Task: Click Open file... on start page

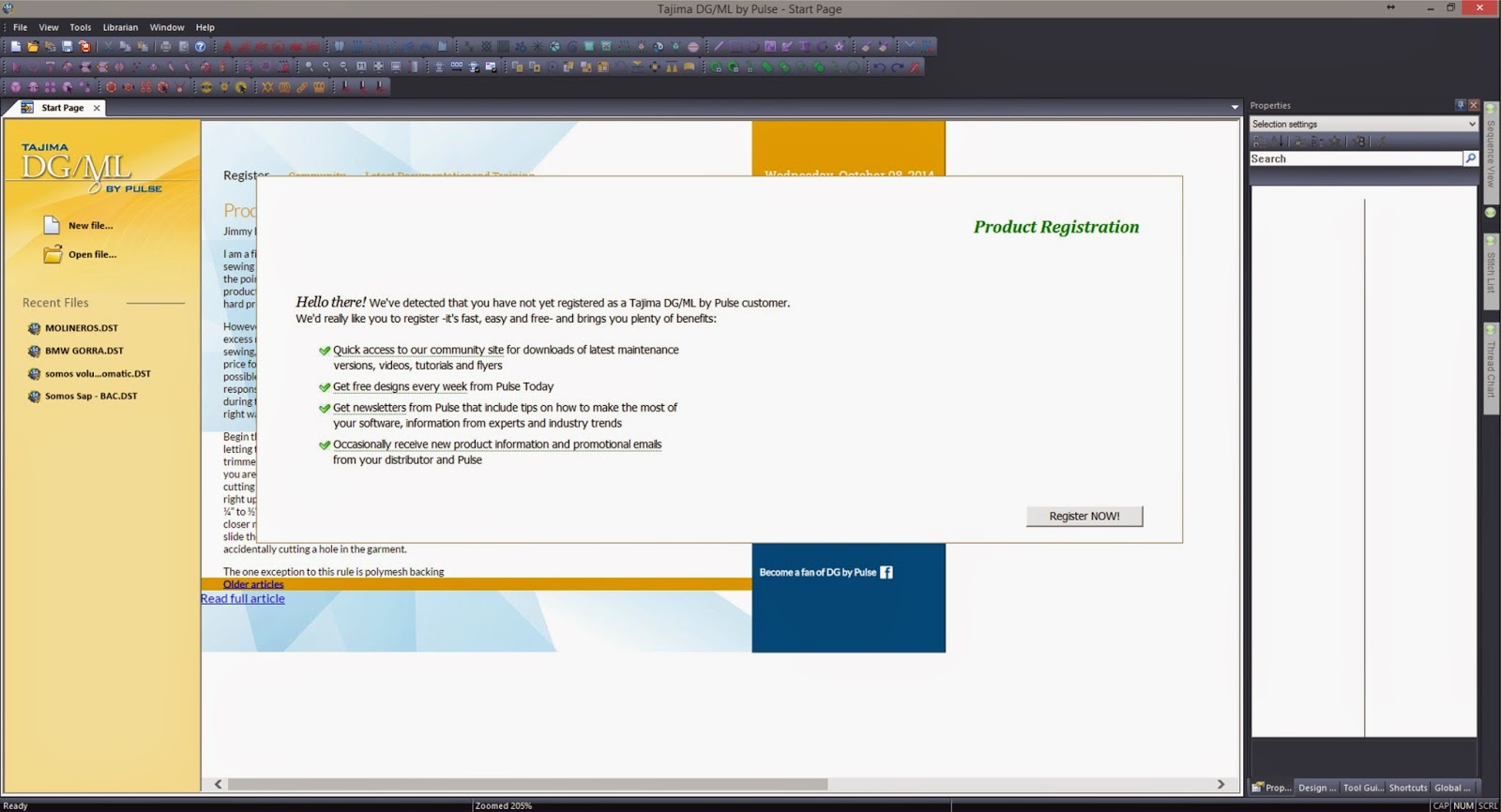Action: 81,254
